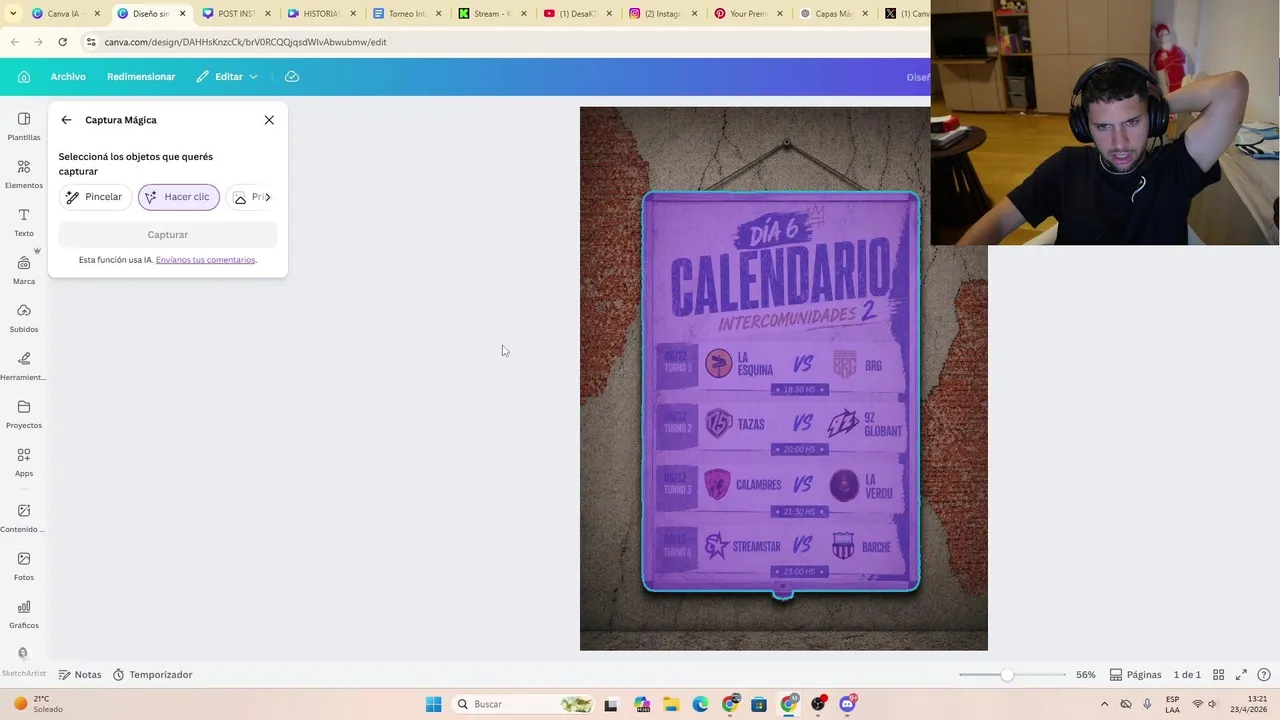Open the Windows Start menu

click(433, 704)
